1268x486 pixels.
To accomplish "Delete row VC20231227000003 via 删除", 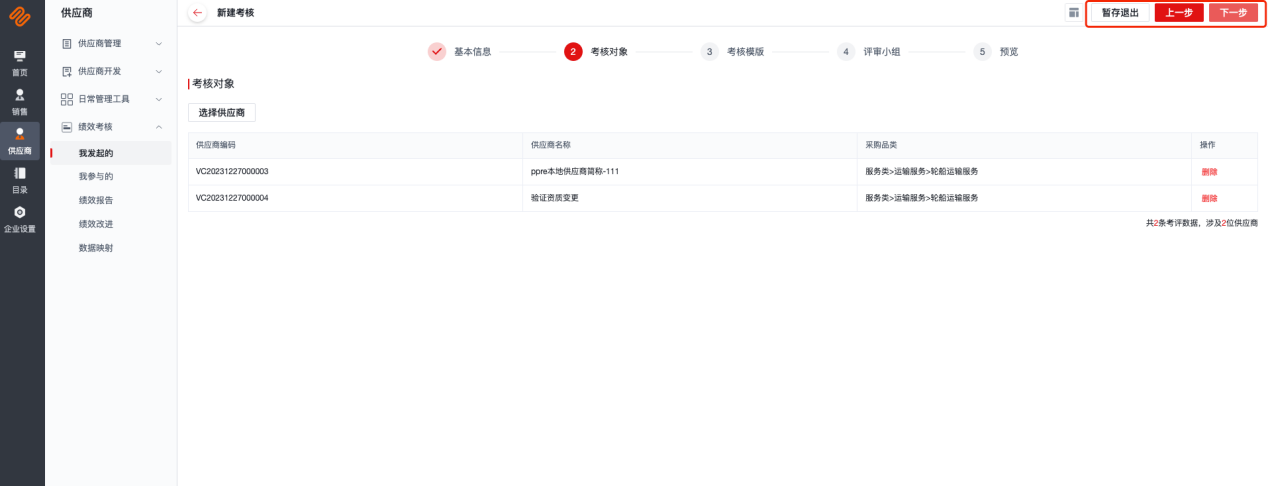I will point(1209,172).
